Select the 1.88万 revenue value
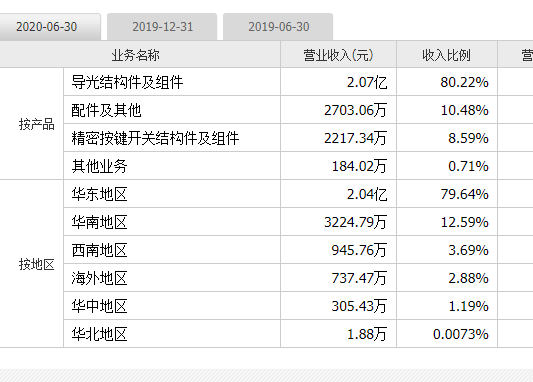Viewport: 533px width, 382px height. (367, 334)
